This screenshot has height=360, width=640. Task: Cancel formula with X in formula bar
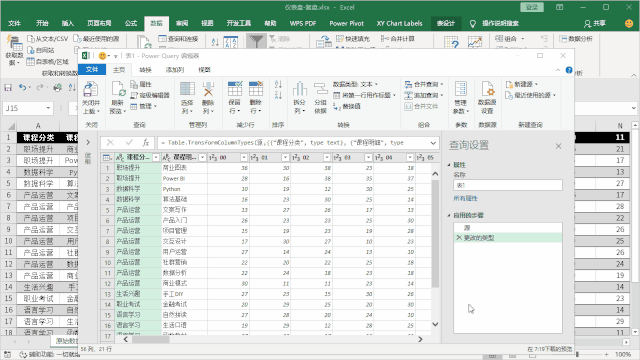[x=110, y=142]
